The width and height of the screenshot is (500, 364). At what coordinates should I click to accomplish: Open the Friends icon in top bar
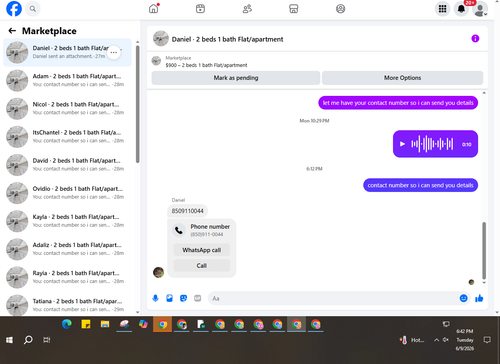pos(247,9)
